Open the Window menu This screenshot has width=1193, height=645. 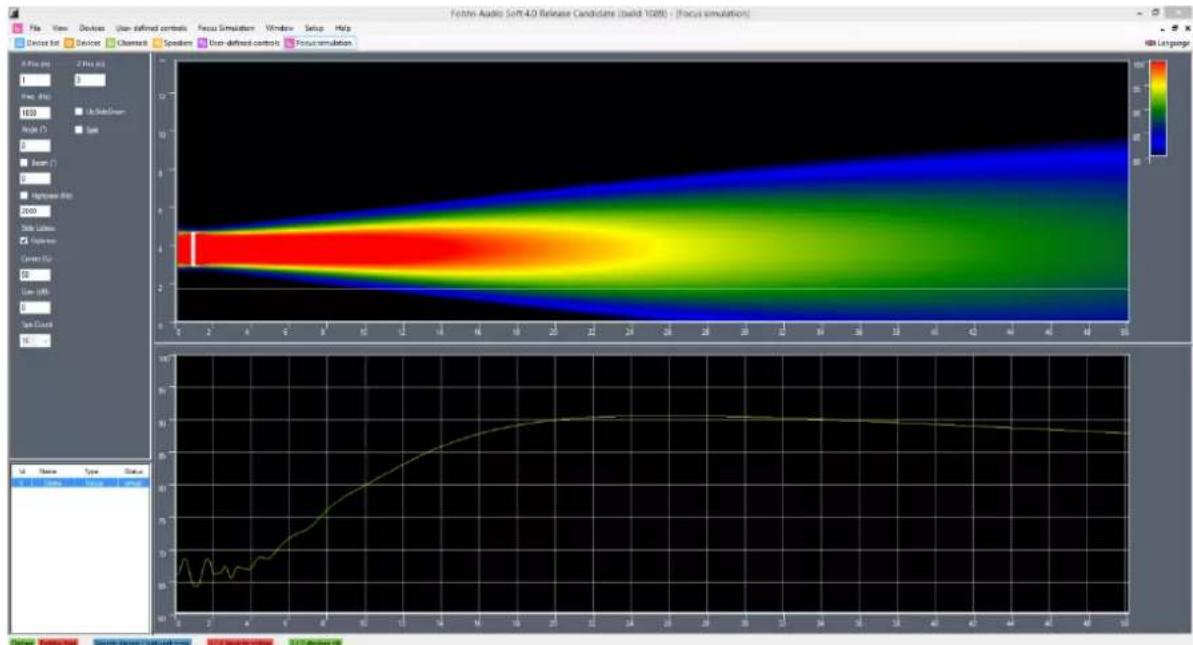click(x=279, y=28)
